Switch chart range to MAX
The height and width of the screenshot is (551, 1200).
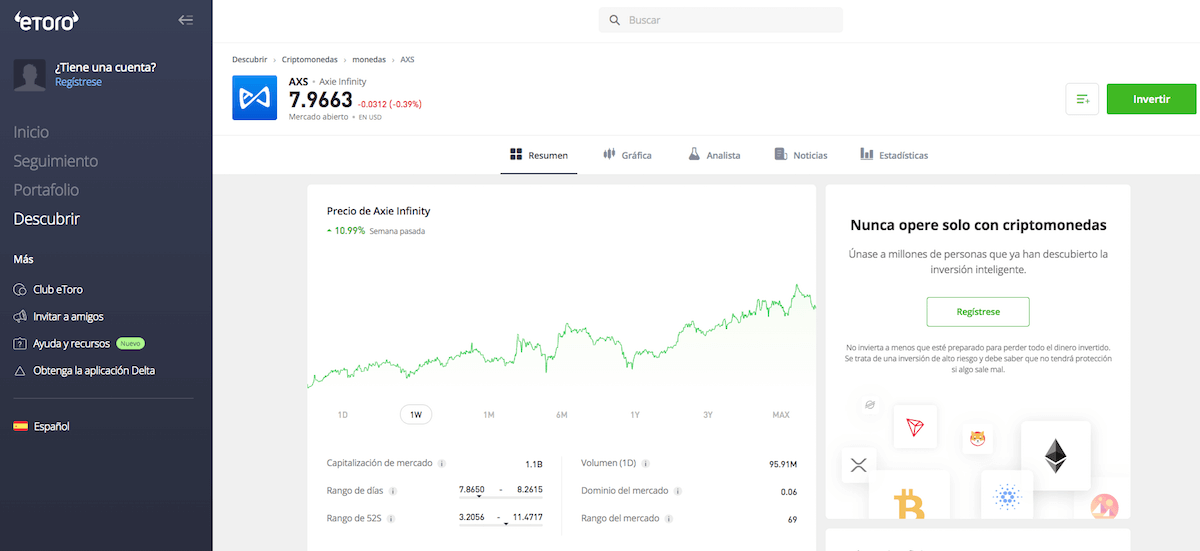(781, 415)
